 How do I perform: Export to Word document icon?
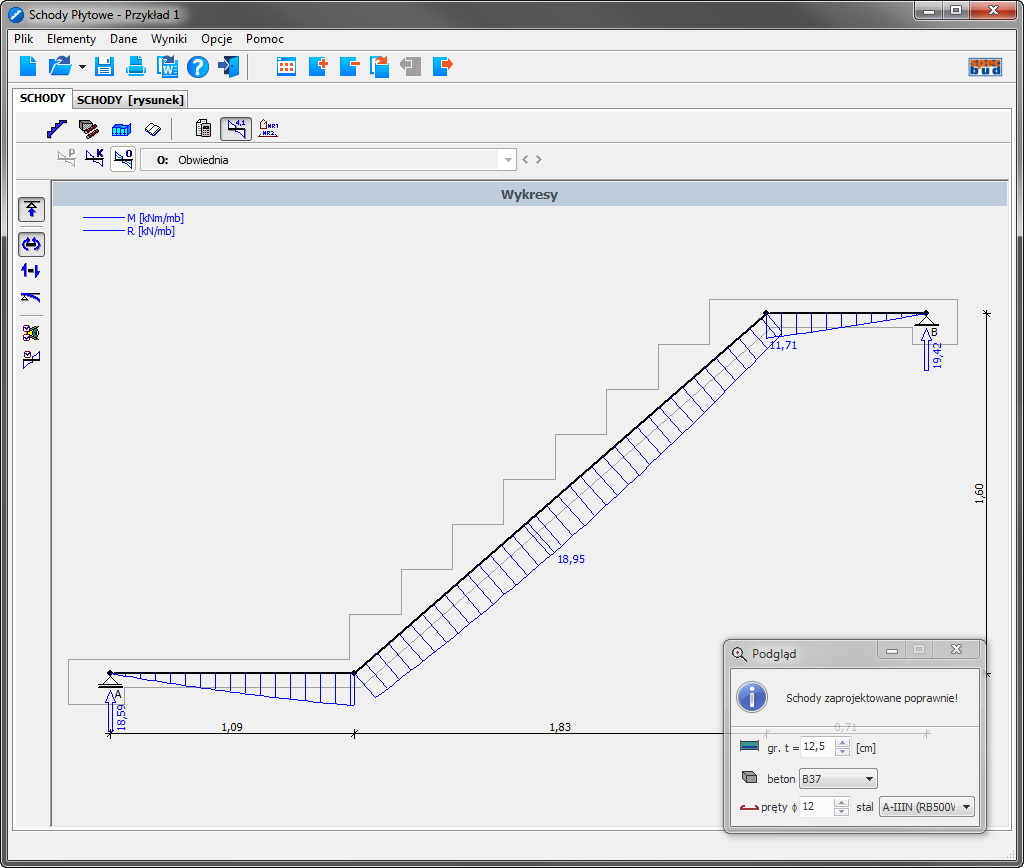click(x=166, y=67)
